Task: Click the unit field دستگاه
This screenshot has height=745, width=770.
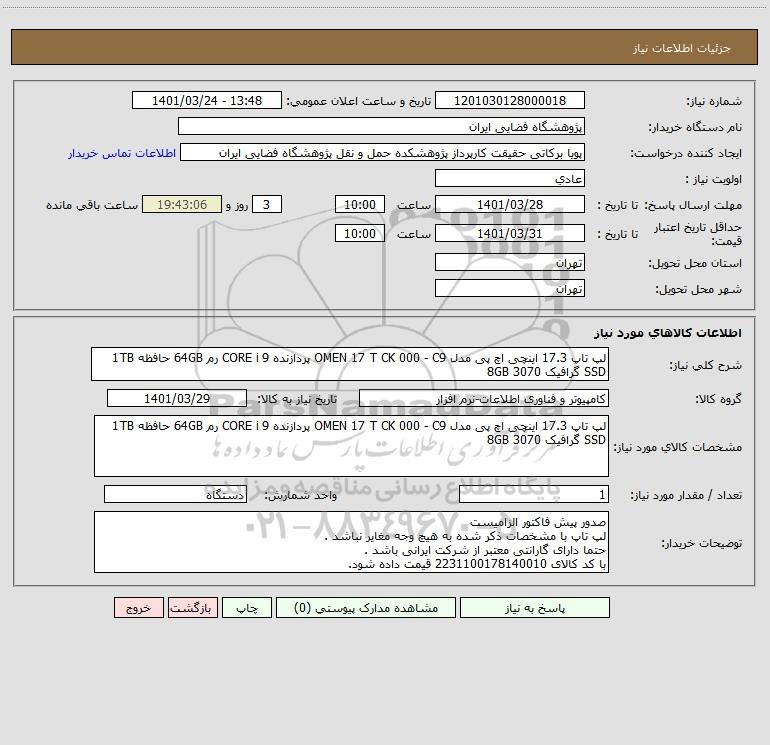Action: click(x=175, y=495)
